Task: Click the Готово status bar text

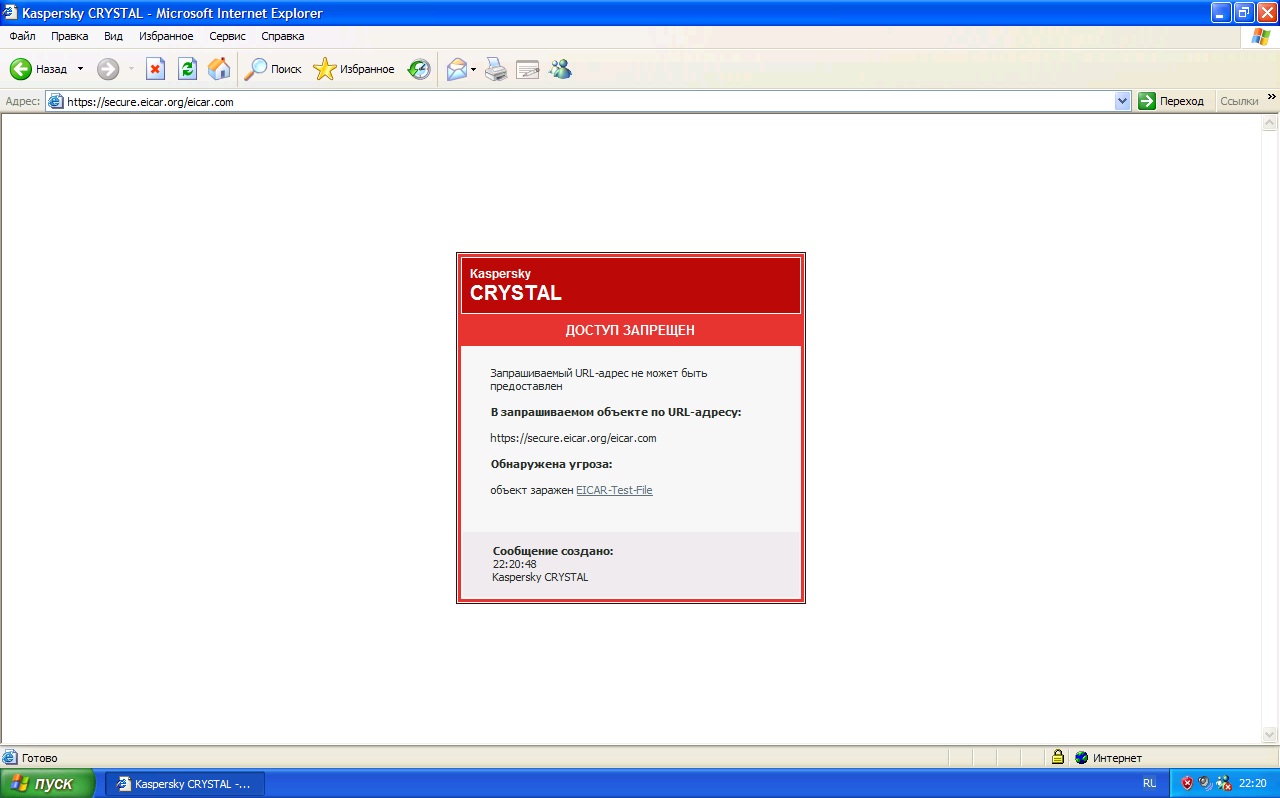Action: 39,758
